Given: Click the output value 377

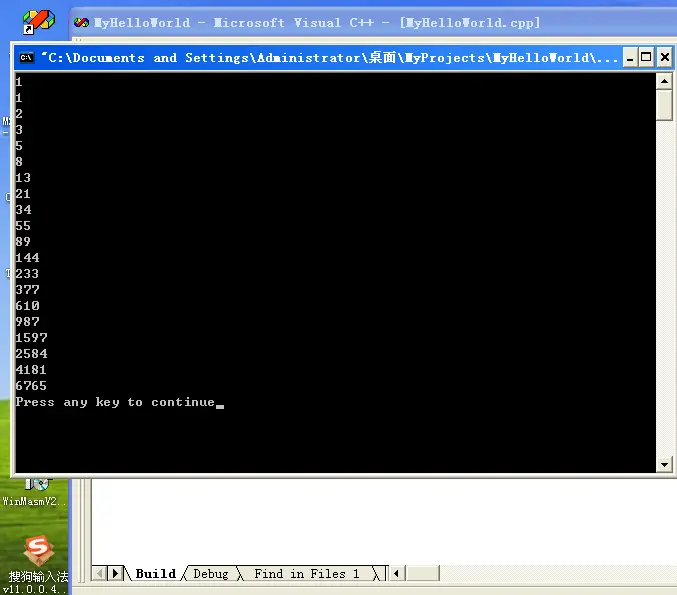Looking at the screenshot, I should pyautogui.click(x=28, y=290).
